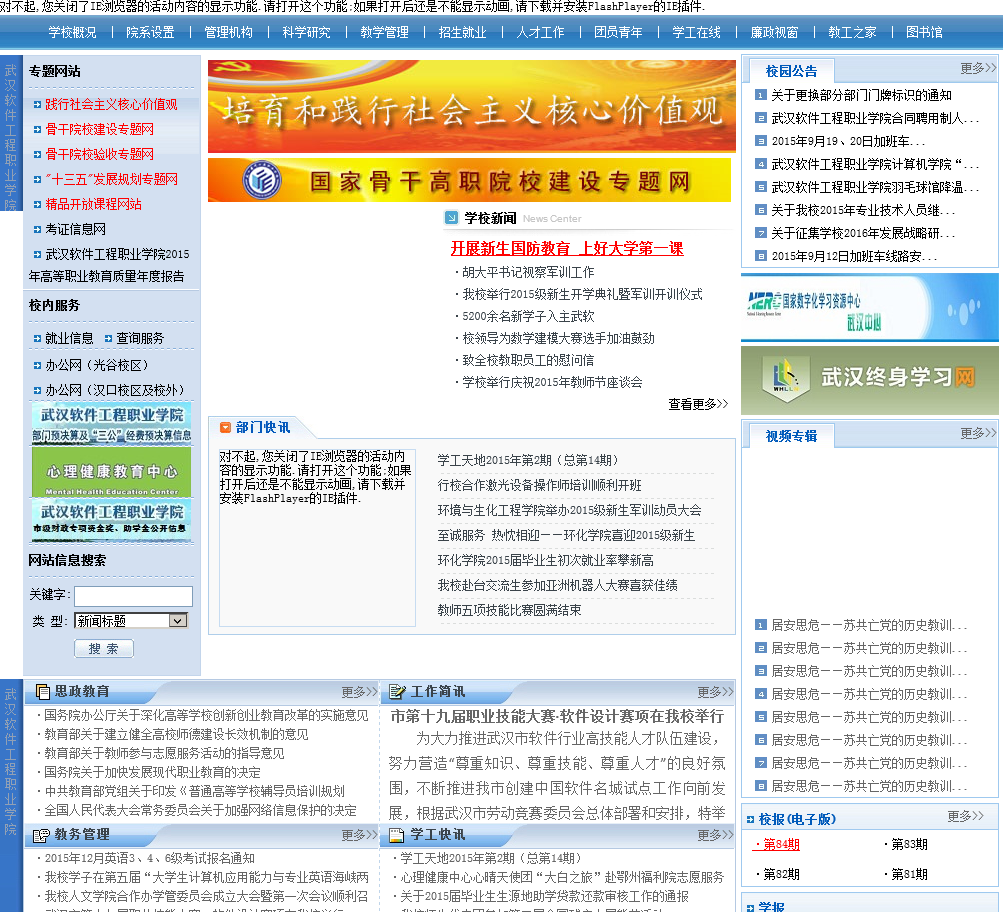The width and height of the screenshot is (1003, 912).
Task: Click the 学工快讯 section icon
Action: point(397,835)
